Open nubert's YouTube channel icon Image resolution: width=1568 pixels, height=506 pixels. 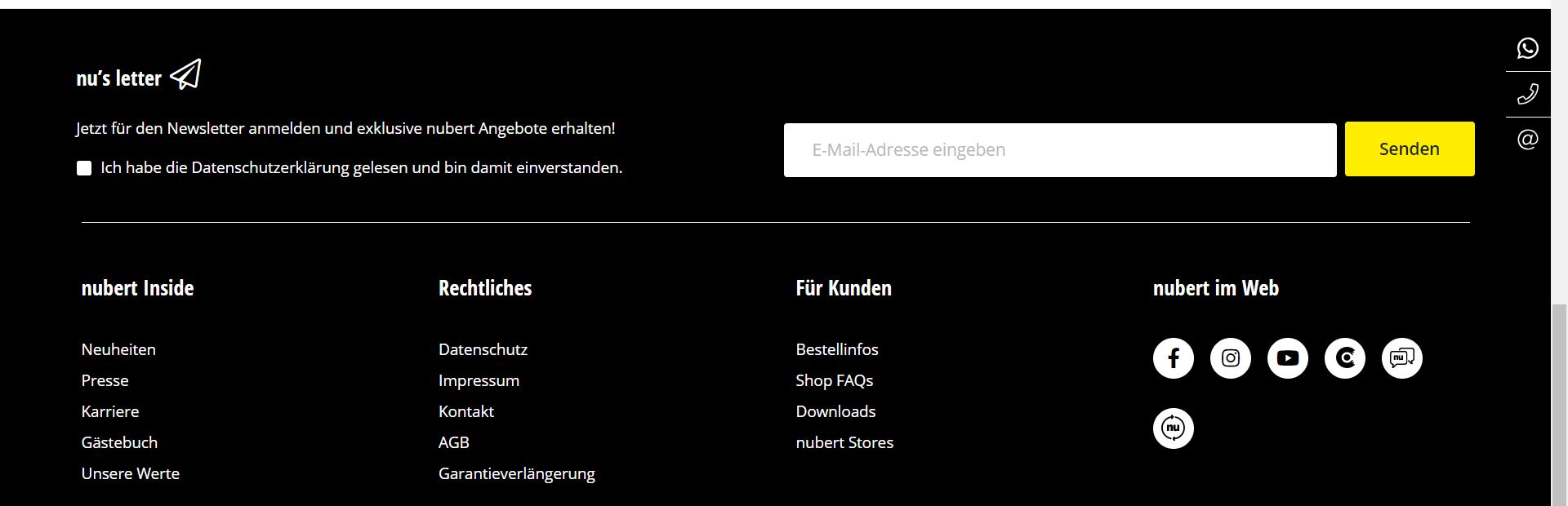click(1287, 358)
